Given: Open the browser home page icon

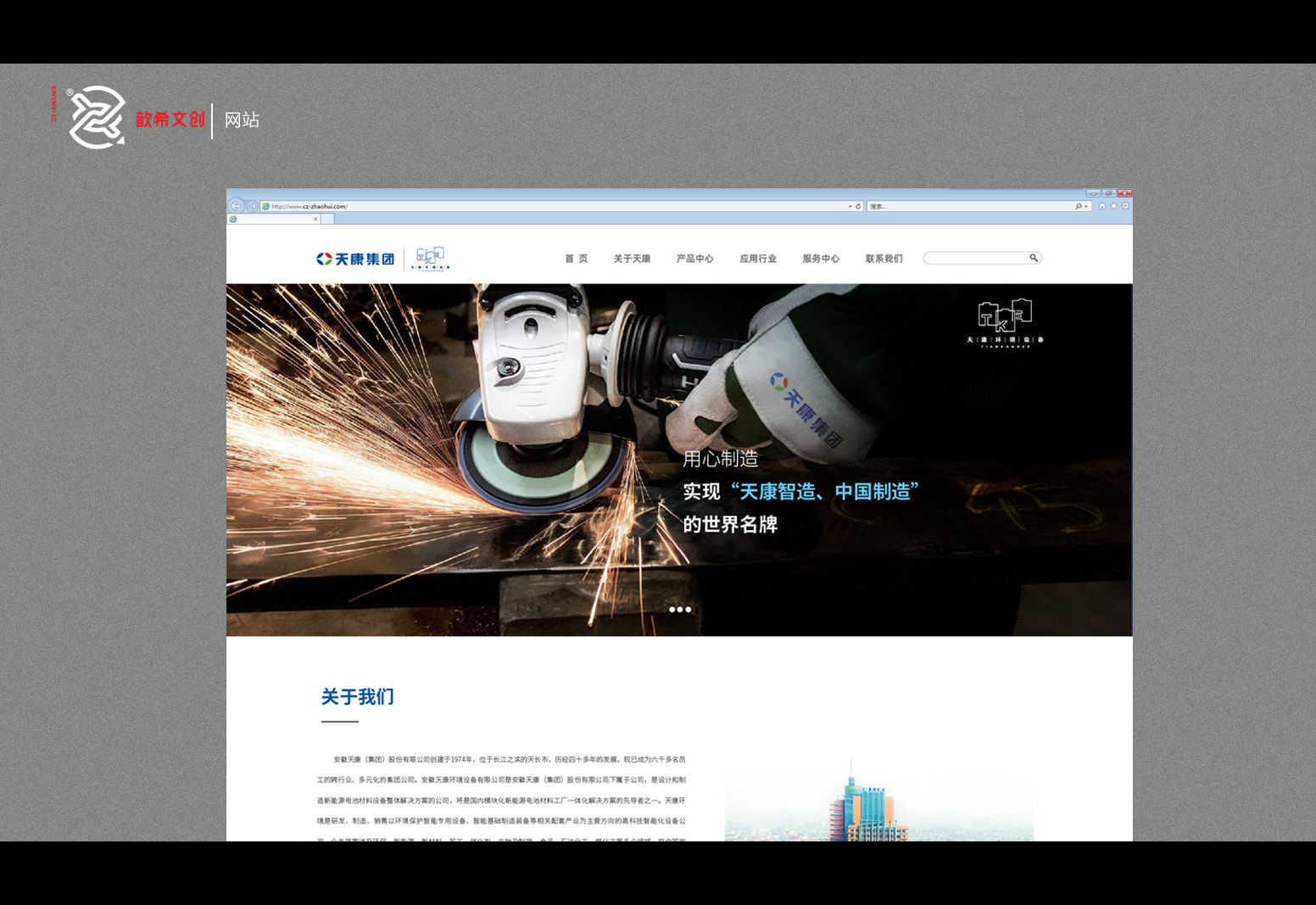Looking at the screenshot, I should [1101, 206].
